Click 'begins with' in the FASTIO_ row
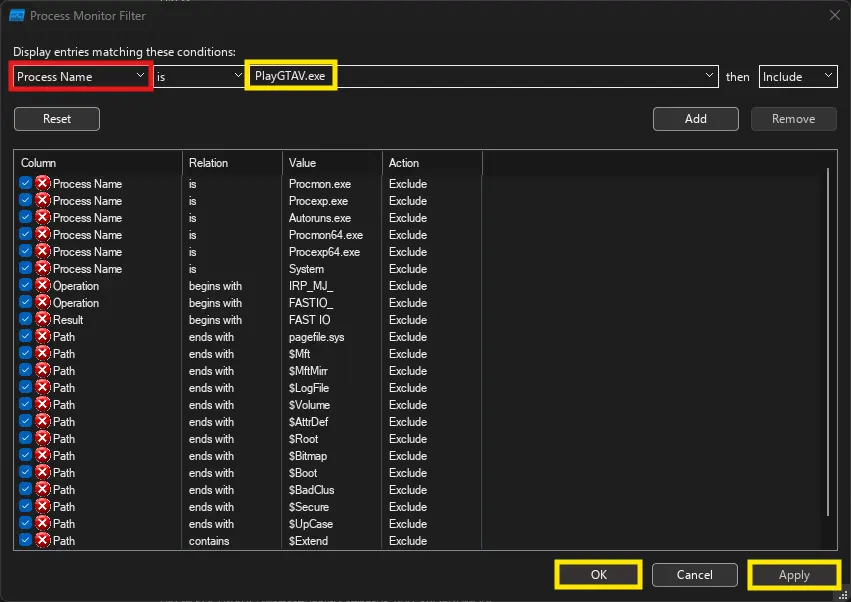This screenshot has height=602, width=851. coord(215,303)
